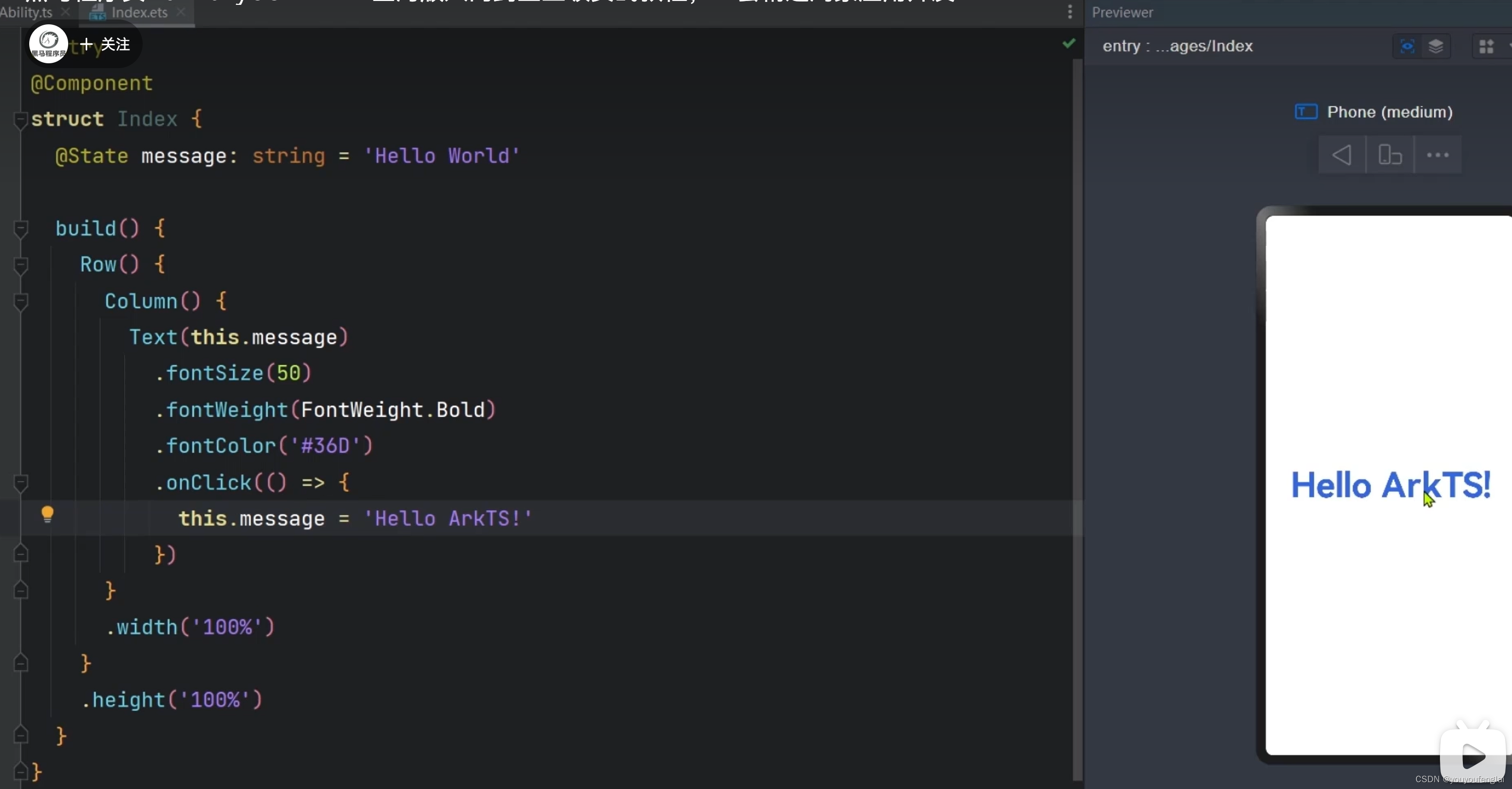
Task: Click fold marker beside Column closing brace
Action: 20,590
